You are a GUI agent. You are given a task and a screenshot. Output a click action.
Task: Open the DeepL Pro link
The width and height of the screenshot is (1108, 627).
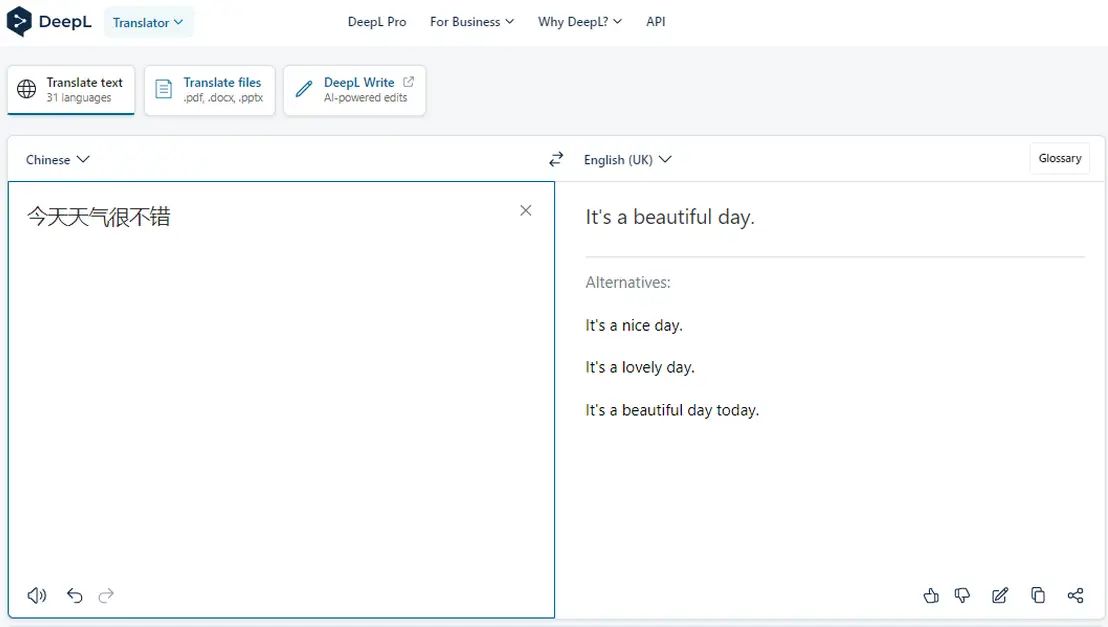pos(377,22)
